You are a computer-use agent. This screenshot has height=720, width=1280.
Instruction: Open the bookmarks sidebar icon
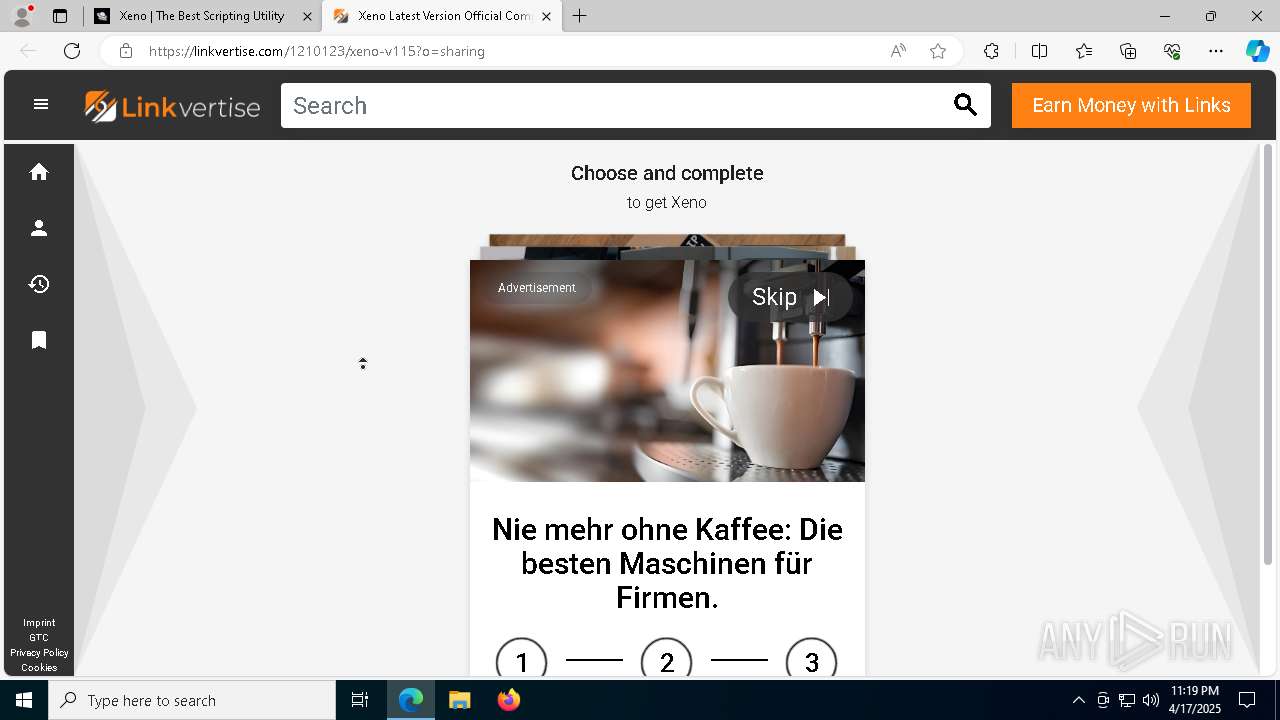click(x=39, y=340)
